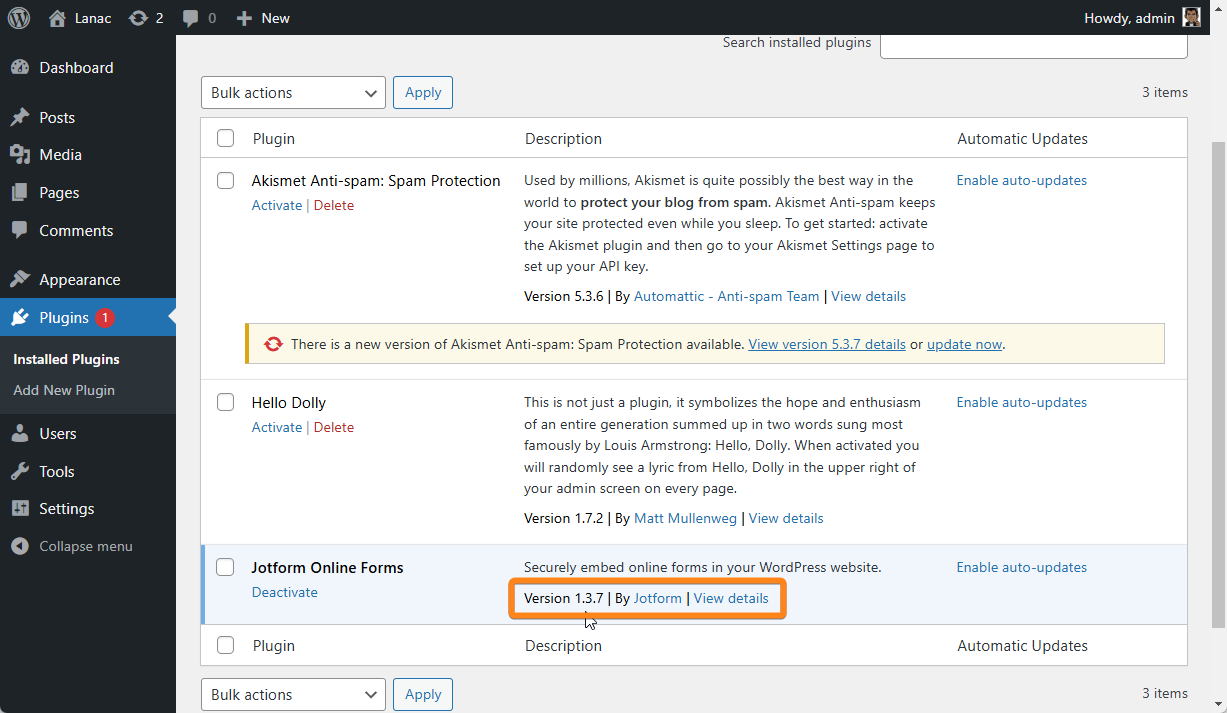Viewport: 1227px width, 713px height.
Task: Go to Appearance in sidebar
Action: (79, 280)
